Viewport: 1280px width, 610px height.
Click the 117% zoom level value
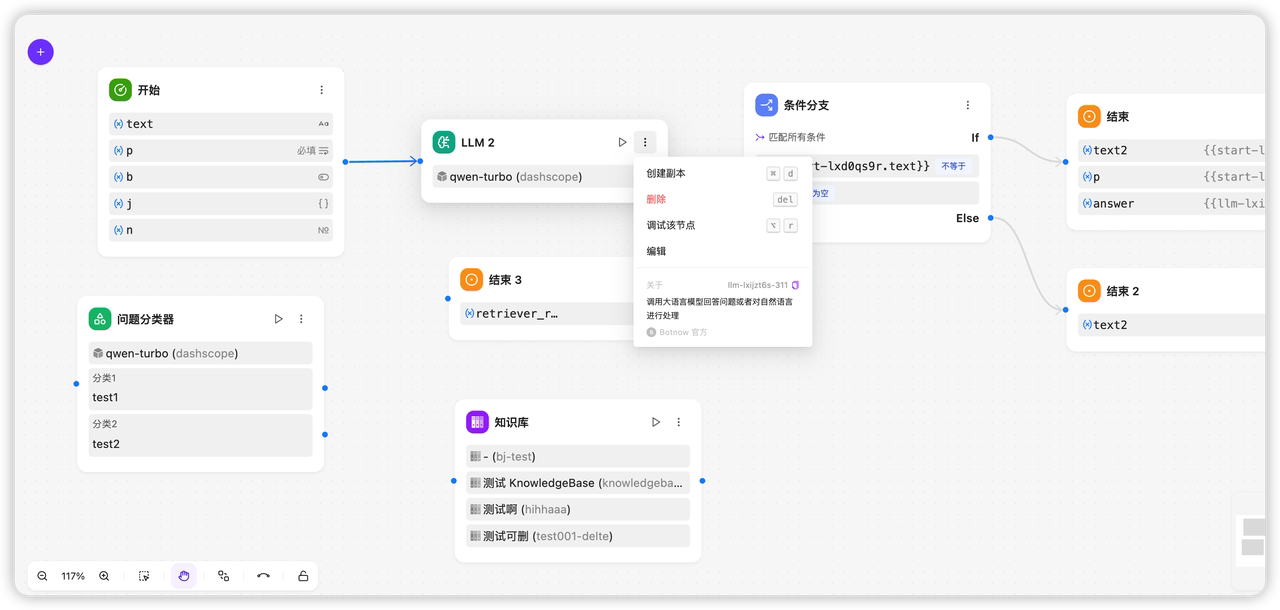73,576
